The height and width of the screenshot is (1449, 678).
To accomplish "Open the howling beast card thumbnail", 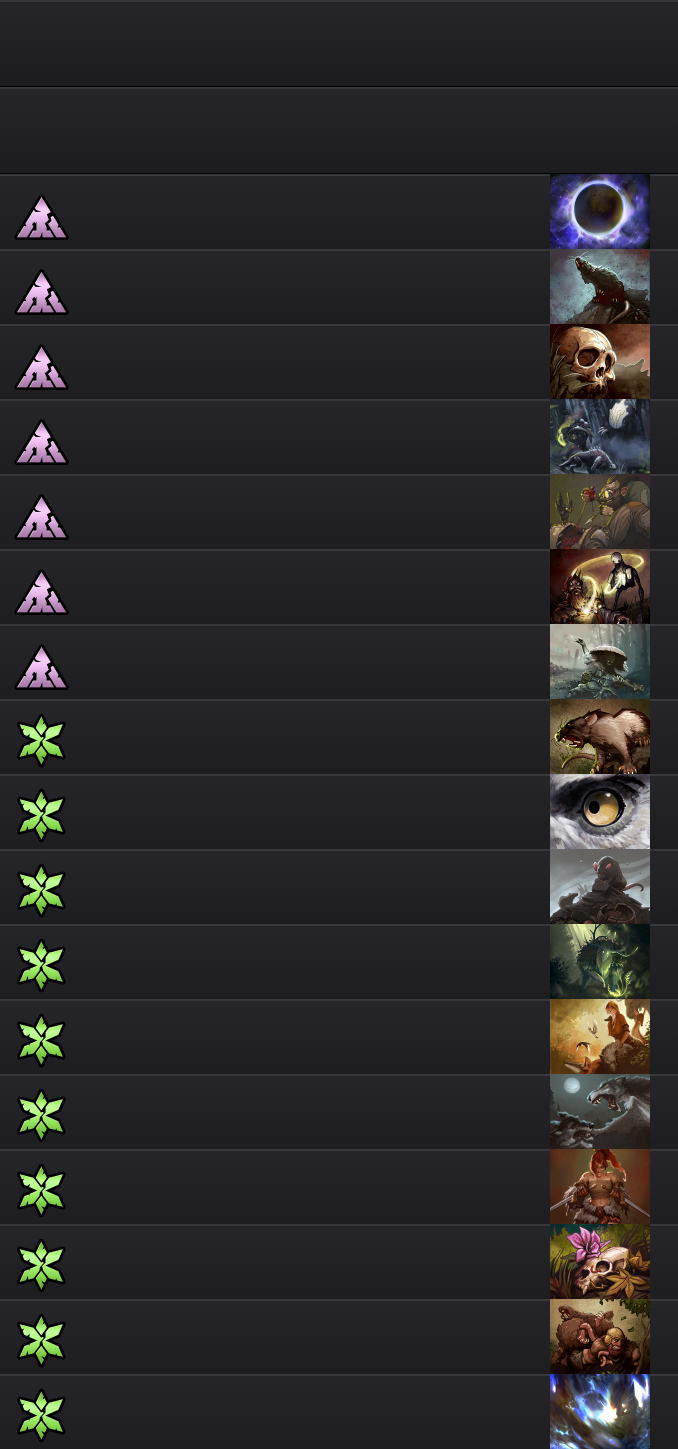I will 600,287.
